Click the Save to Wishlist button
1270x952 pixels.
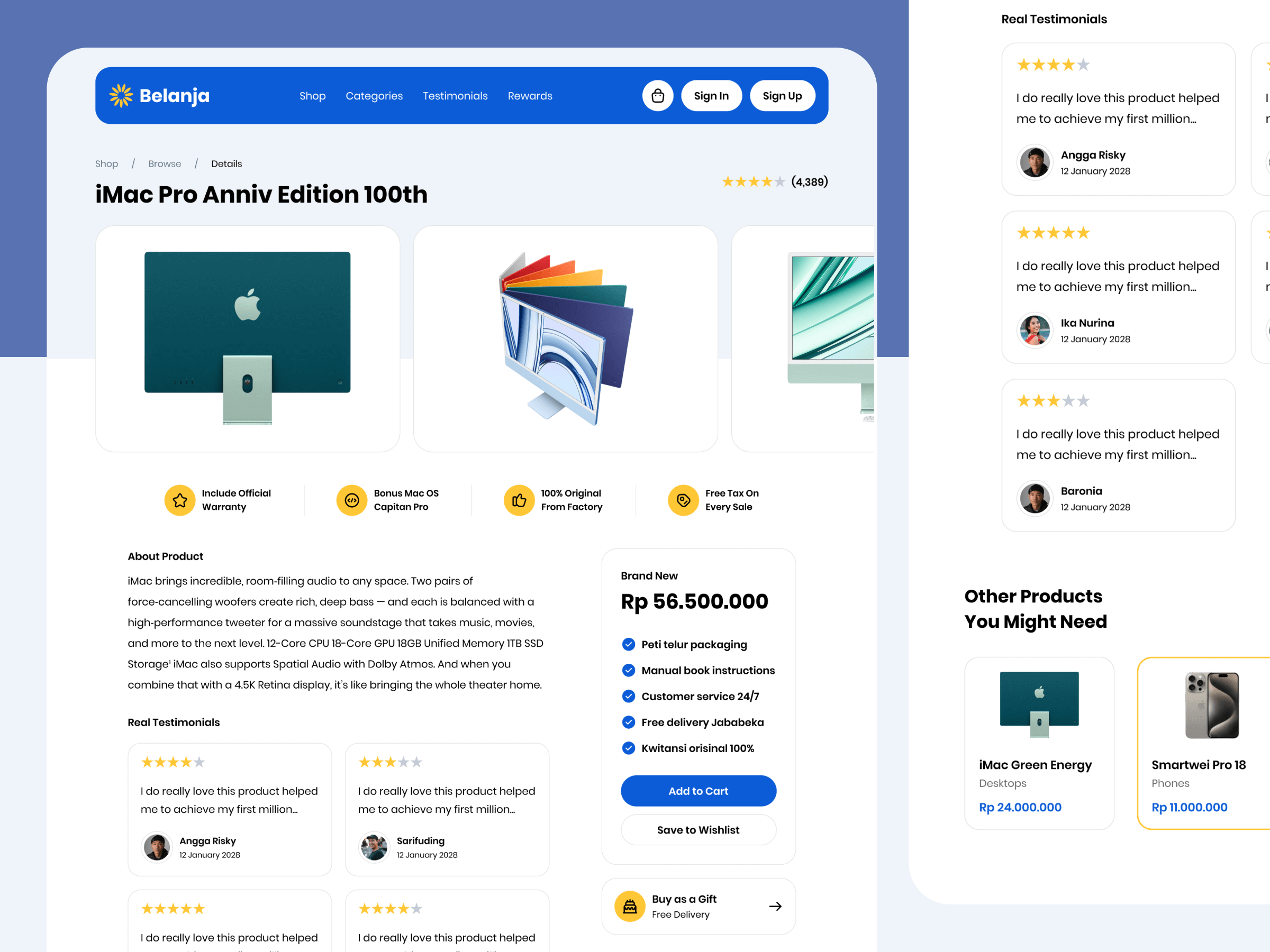pos(698,830)
